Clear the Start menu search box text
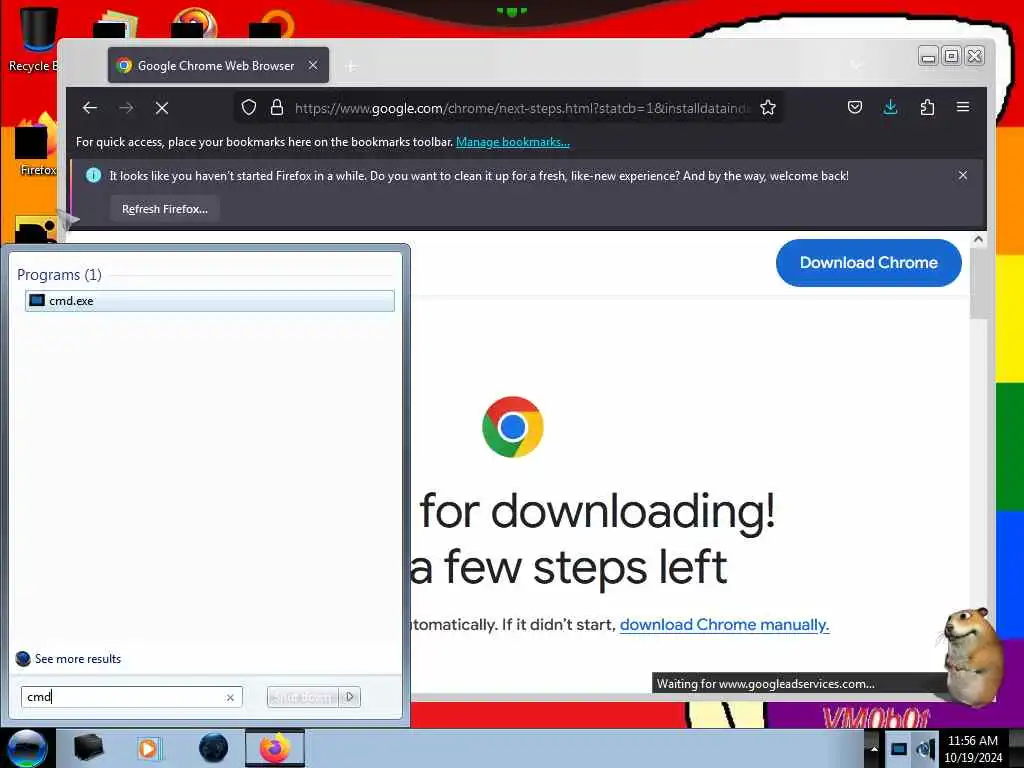This screenshot has width=1024, height=768. pyautogui.click(x=230, y=697)
